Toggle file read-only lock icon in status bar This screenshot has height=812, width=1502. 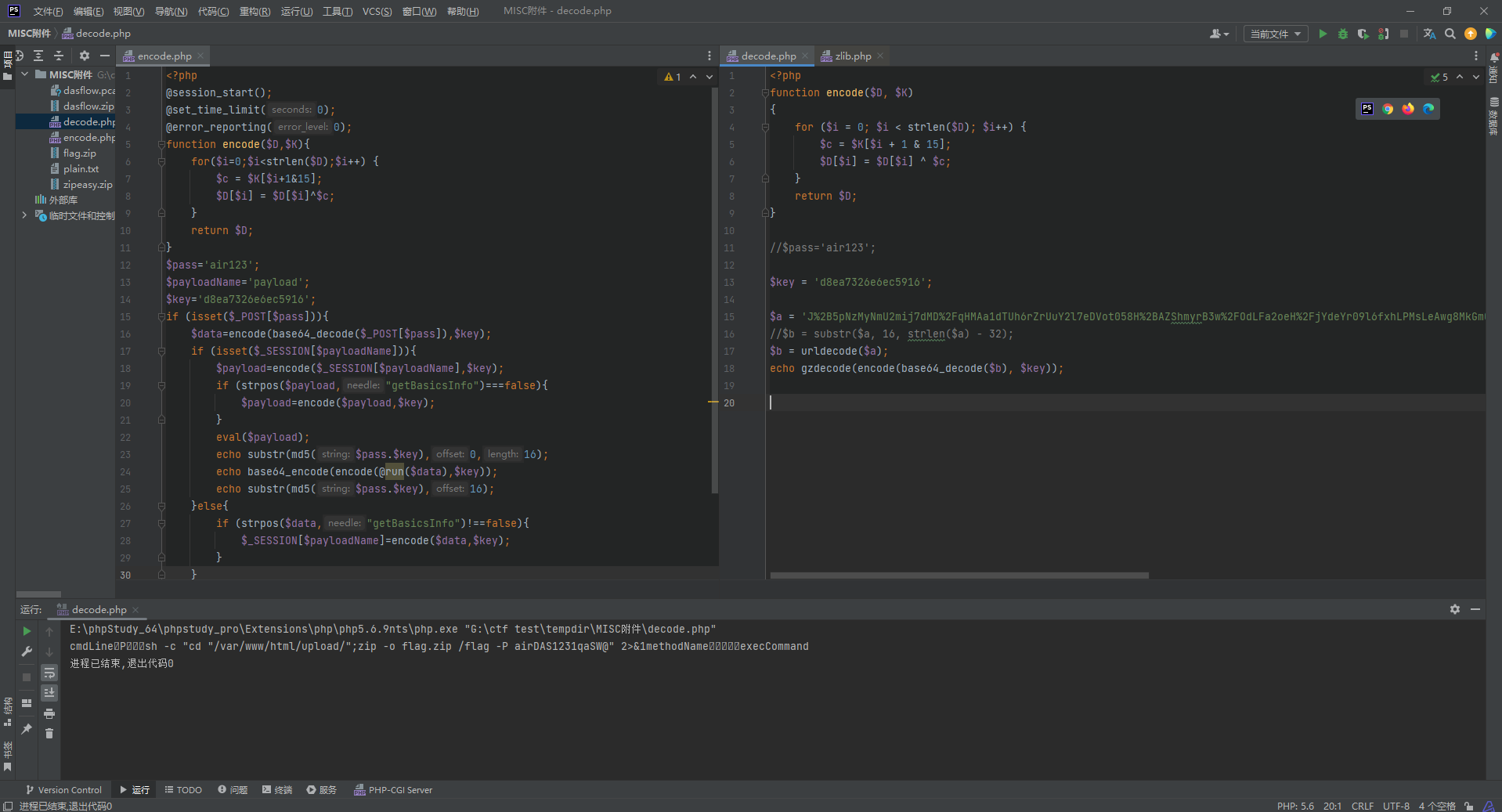tap(1469, 806)
